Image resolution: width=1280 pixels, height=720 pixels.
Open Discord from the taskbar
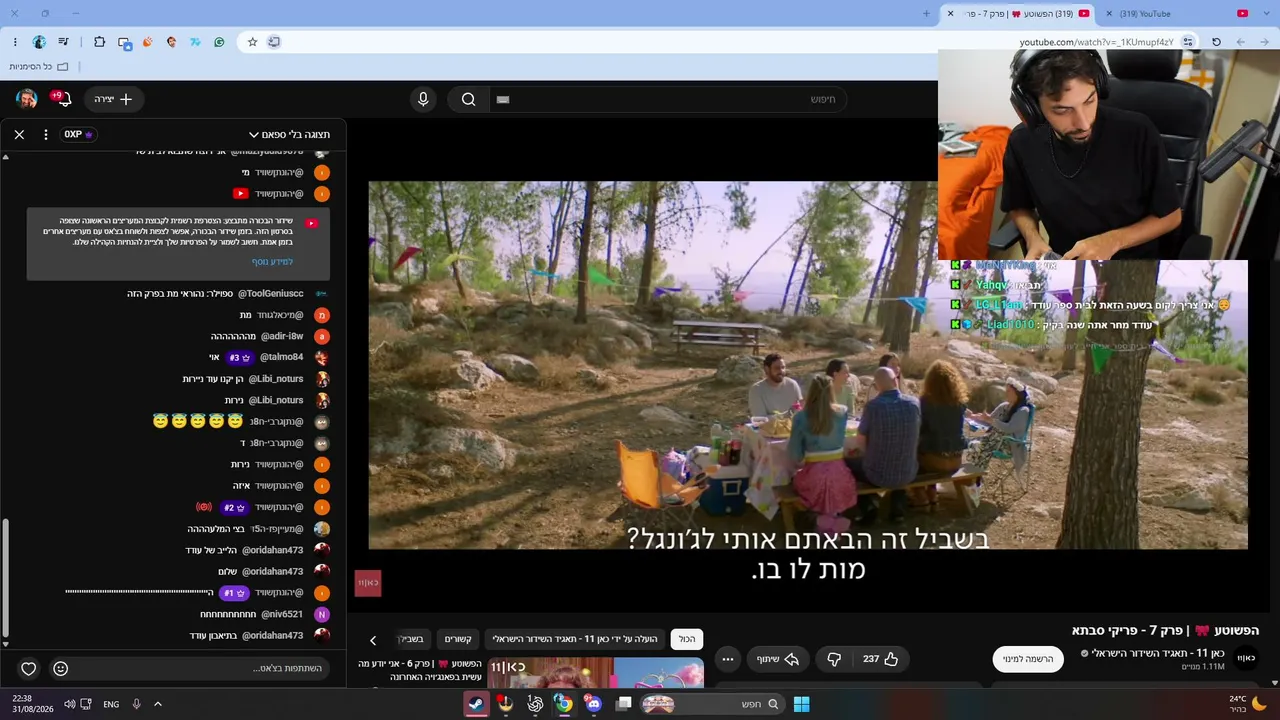[x=593, y=704]
